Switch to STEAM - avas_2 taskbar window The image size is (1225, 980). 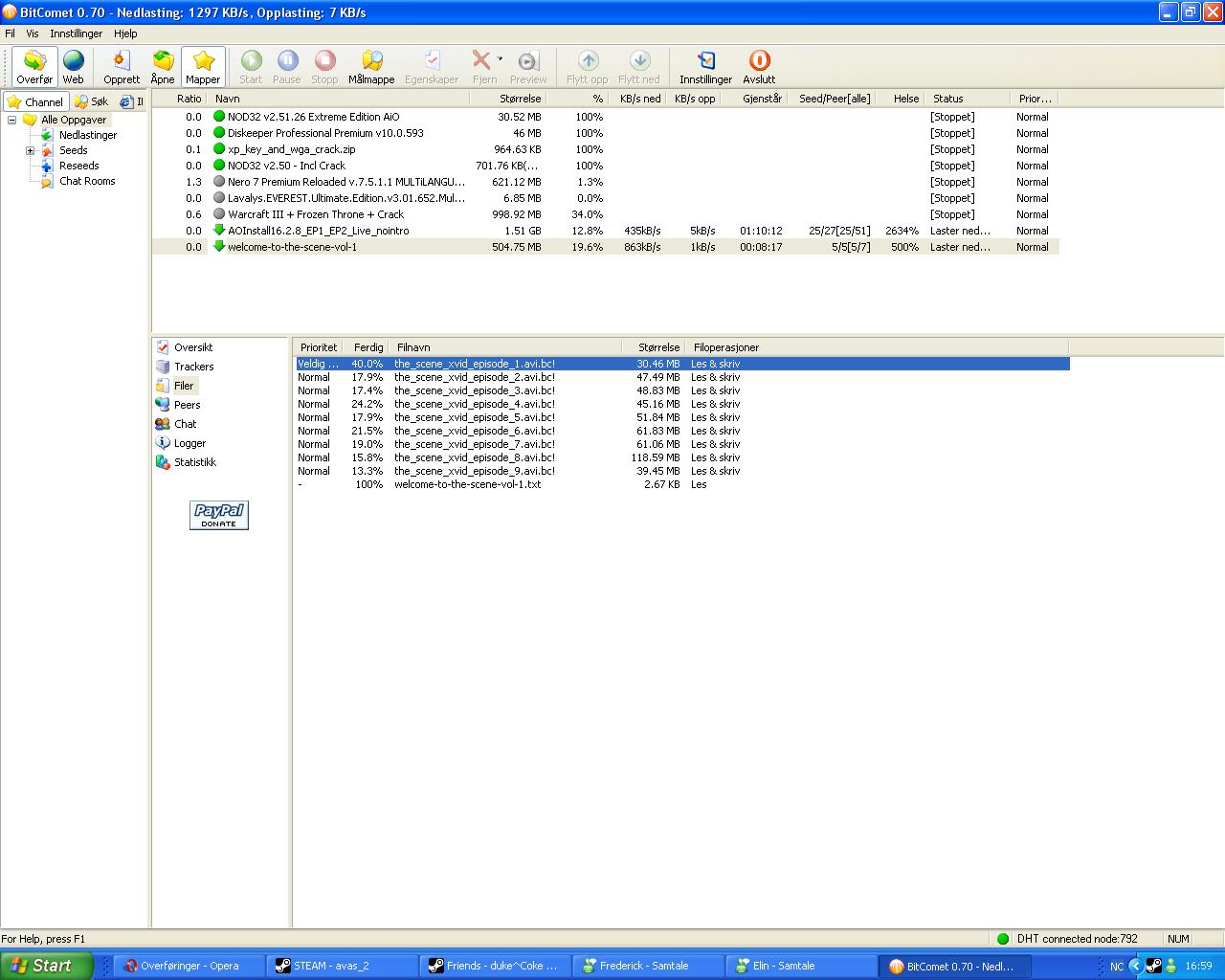tap(343, 966)
